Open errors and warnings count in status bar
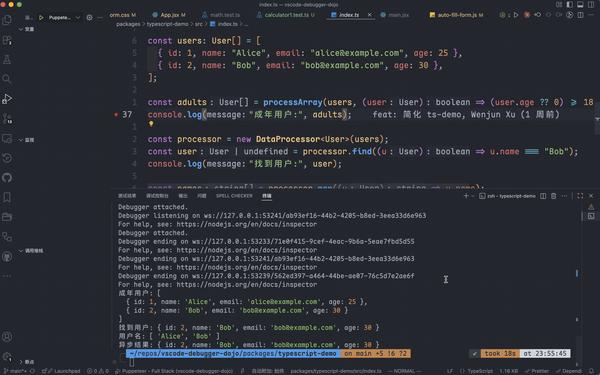 click(98, 371)
